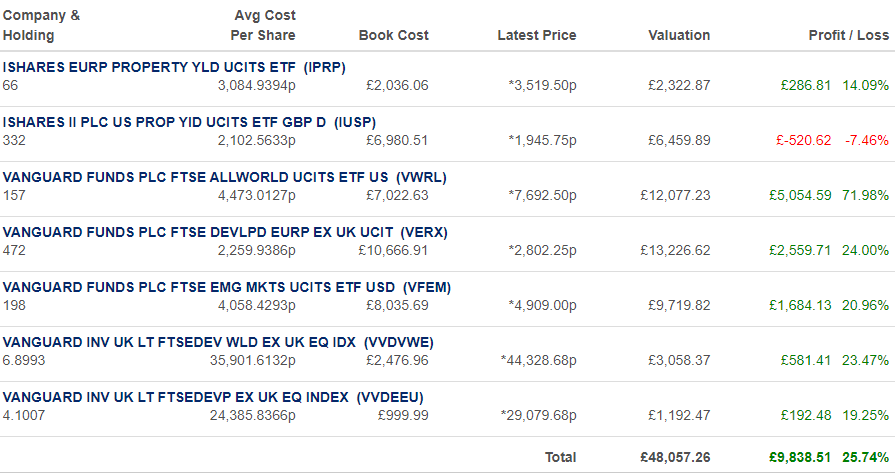The width and height of the screenshot is (895, 473).
Task: Click the Latest Price column header
Action: pos(537,35)
